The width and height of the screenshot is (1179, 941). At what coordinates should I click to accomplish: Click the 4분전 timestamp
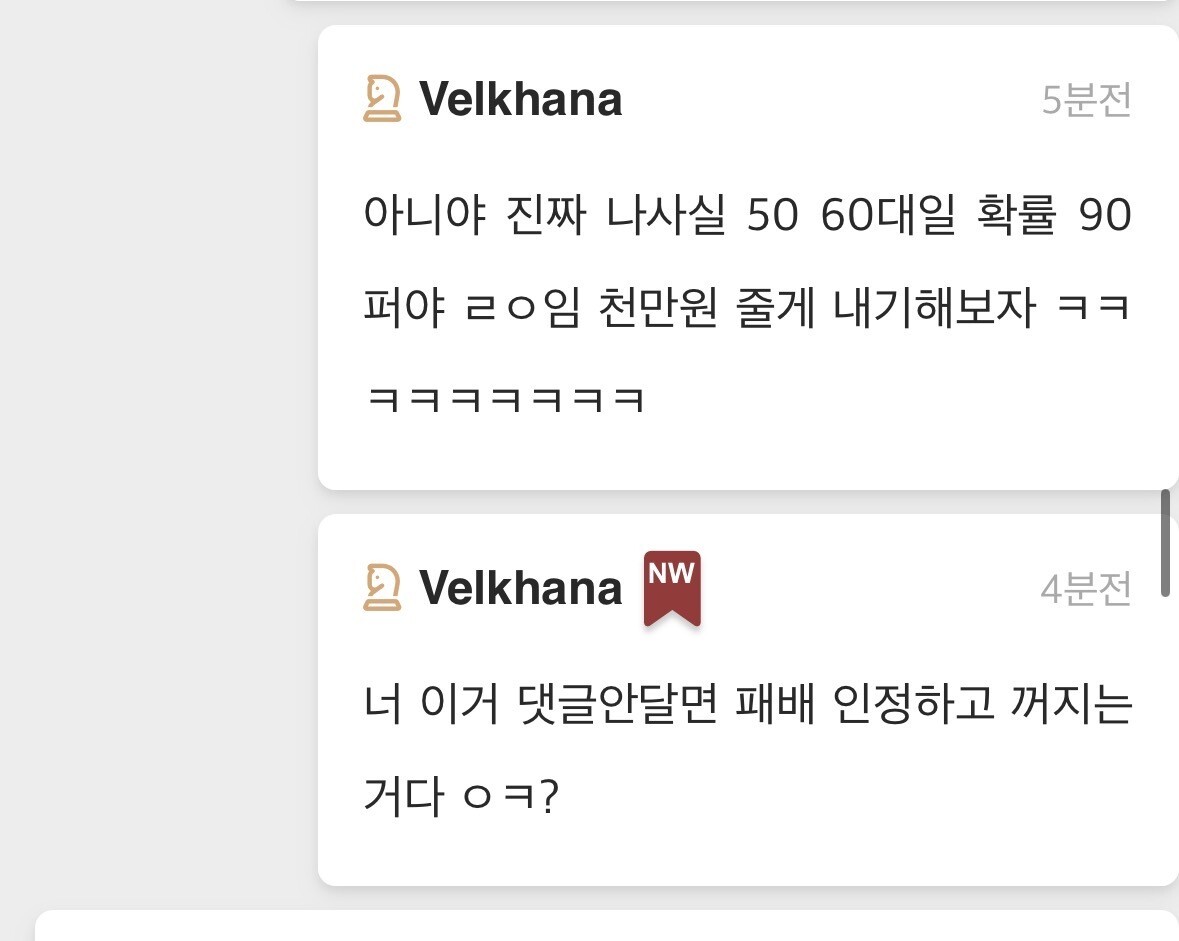1087,588
